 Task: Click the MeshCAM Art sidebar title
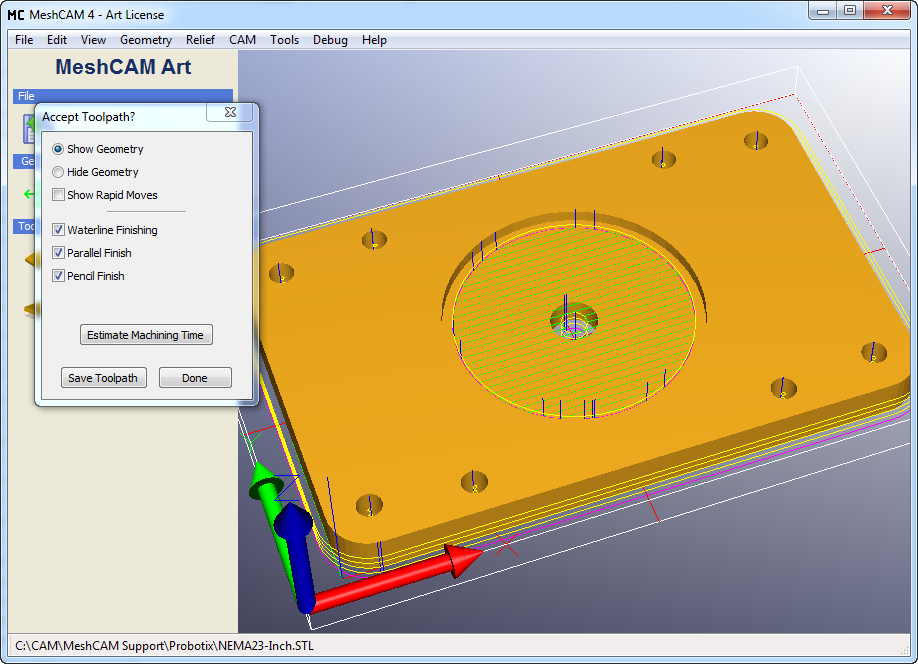tap(123, 67)
